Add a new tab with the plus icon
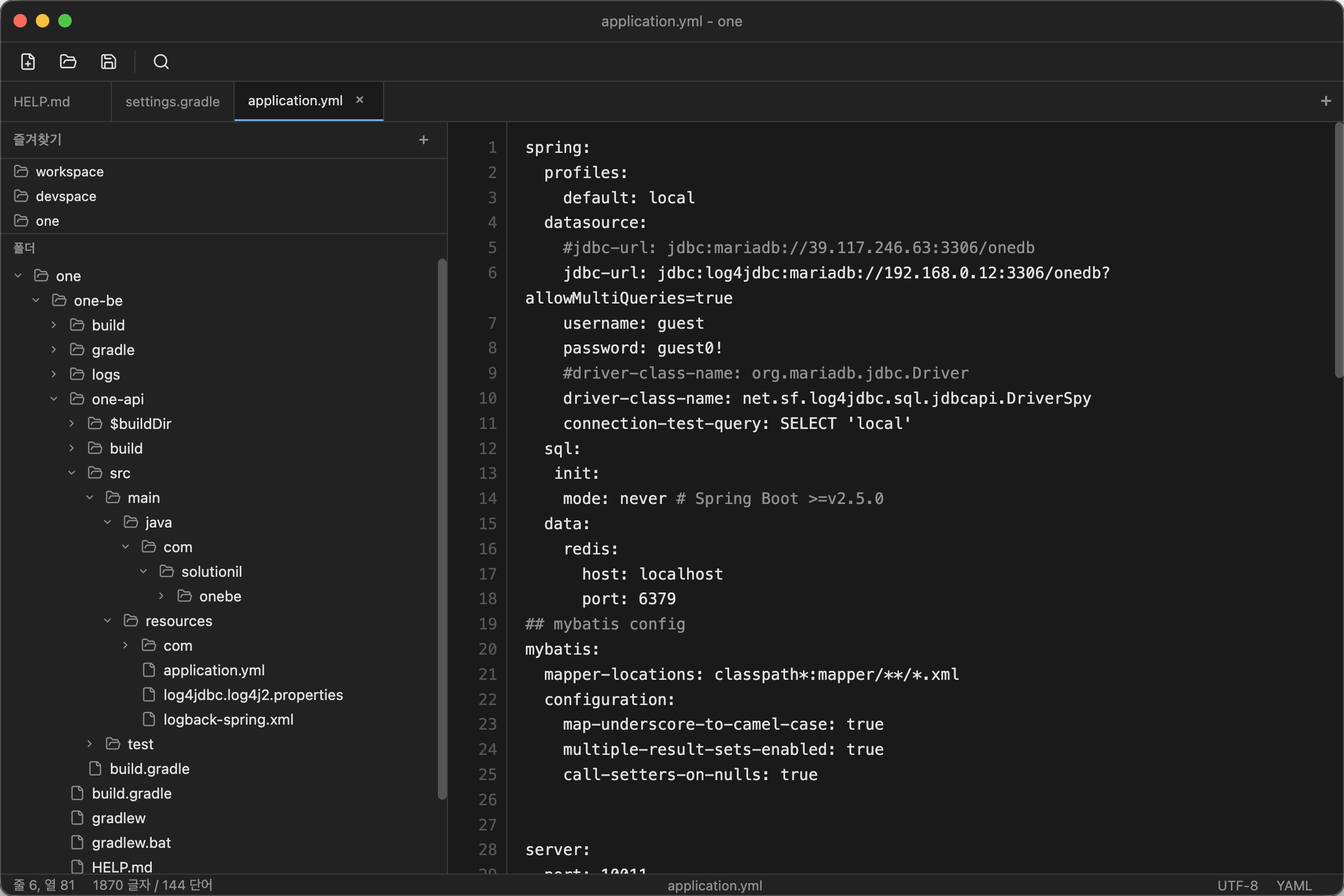 [1326, 101]
